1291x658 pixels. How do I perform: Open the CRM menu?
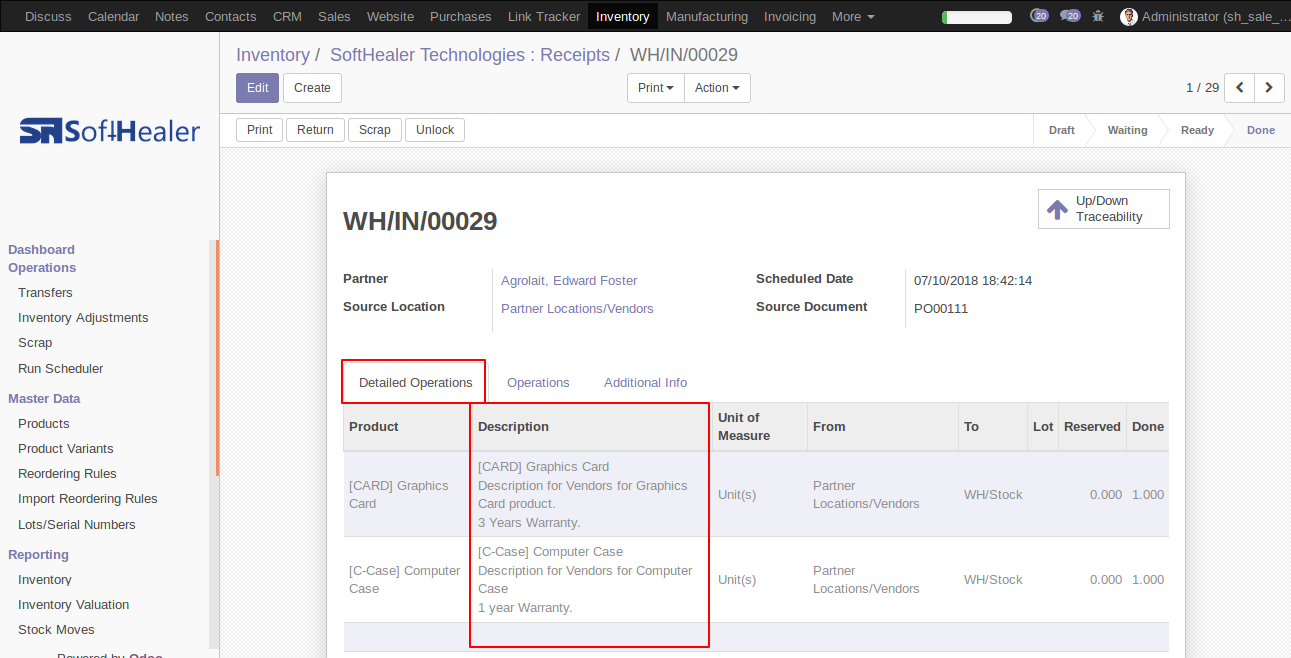(x=287, y=16)
